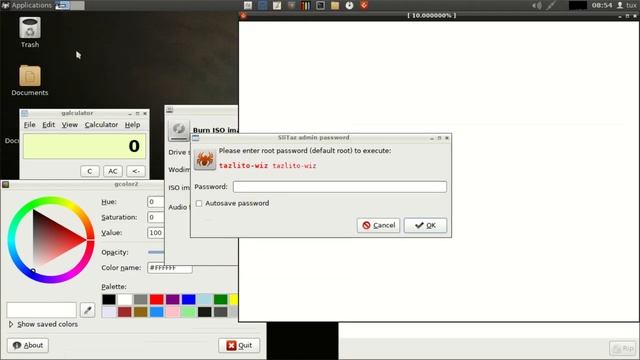Pick the light green palette swatch
The height and width of the screenshot is (360, 640).
(188, 312)
